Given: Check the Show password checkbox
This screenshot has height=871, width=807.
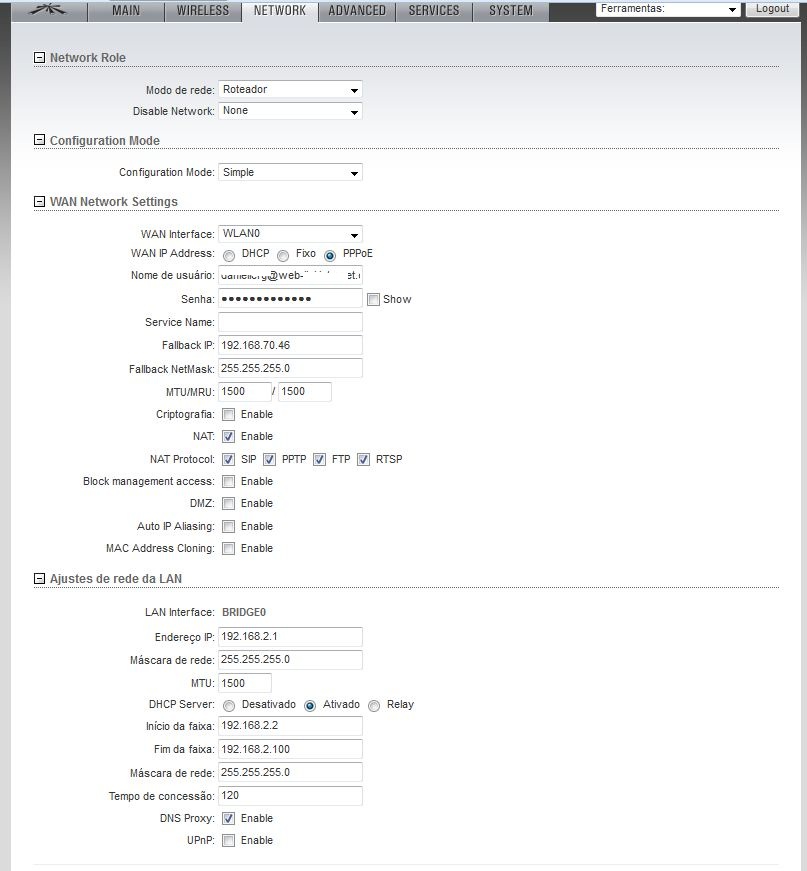Looking at the screenshot, I should [x=374, y=299].
